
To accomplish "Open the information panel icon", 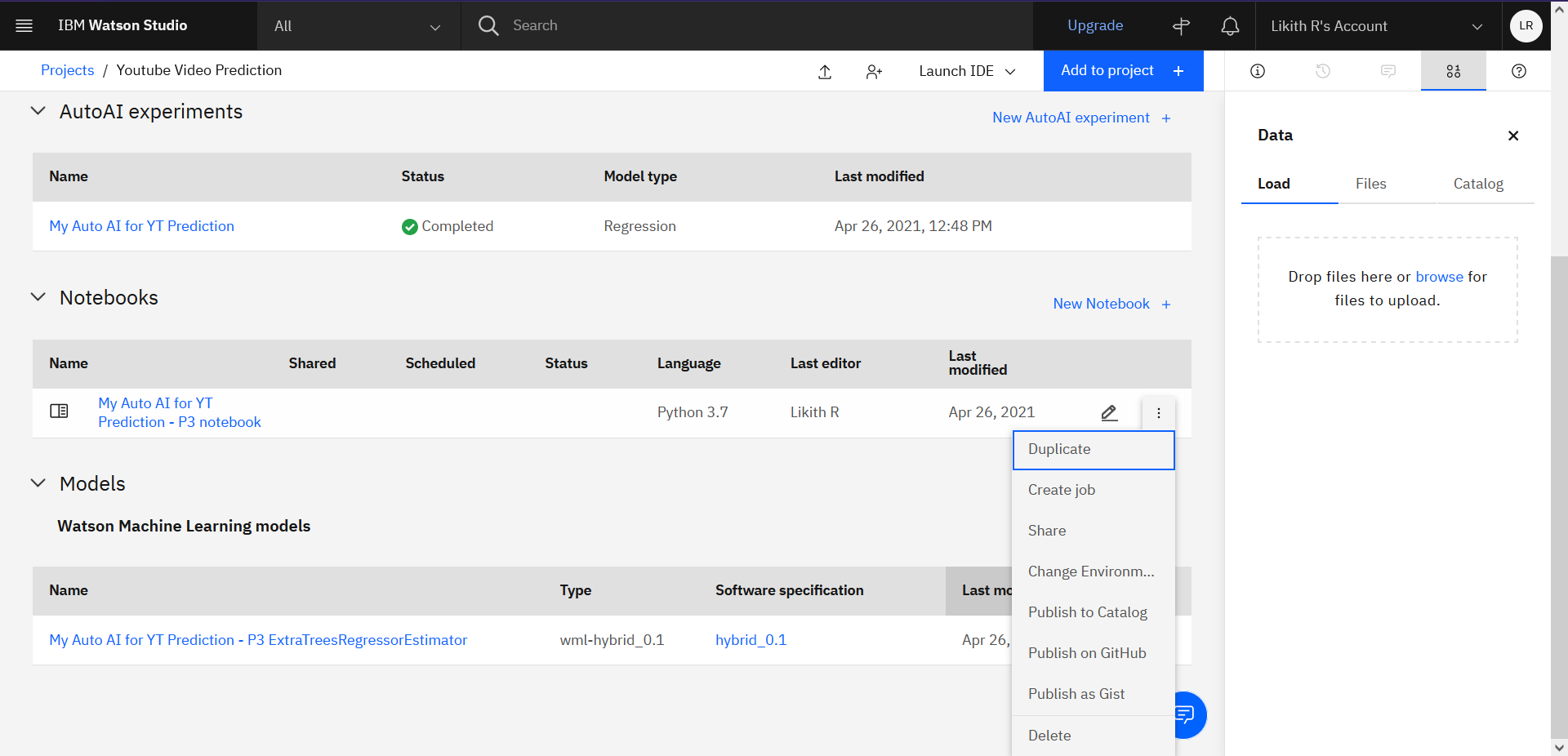I will coord(1258,71).
